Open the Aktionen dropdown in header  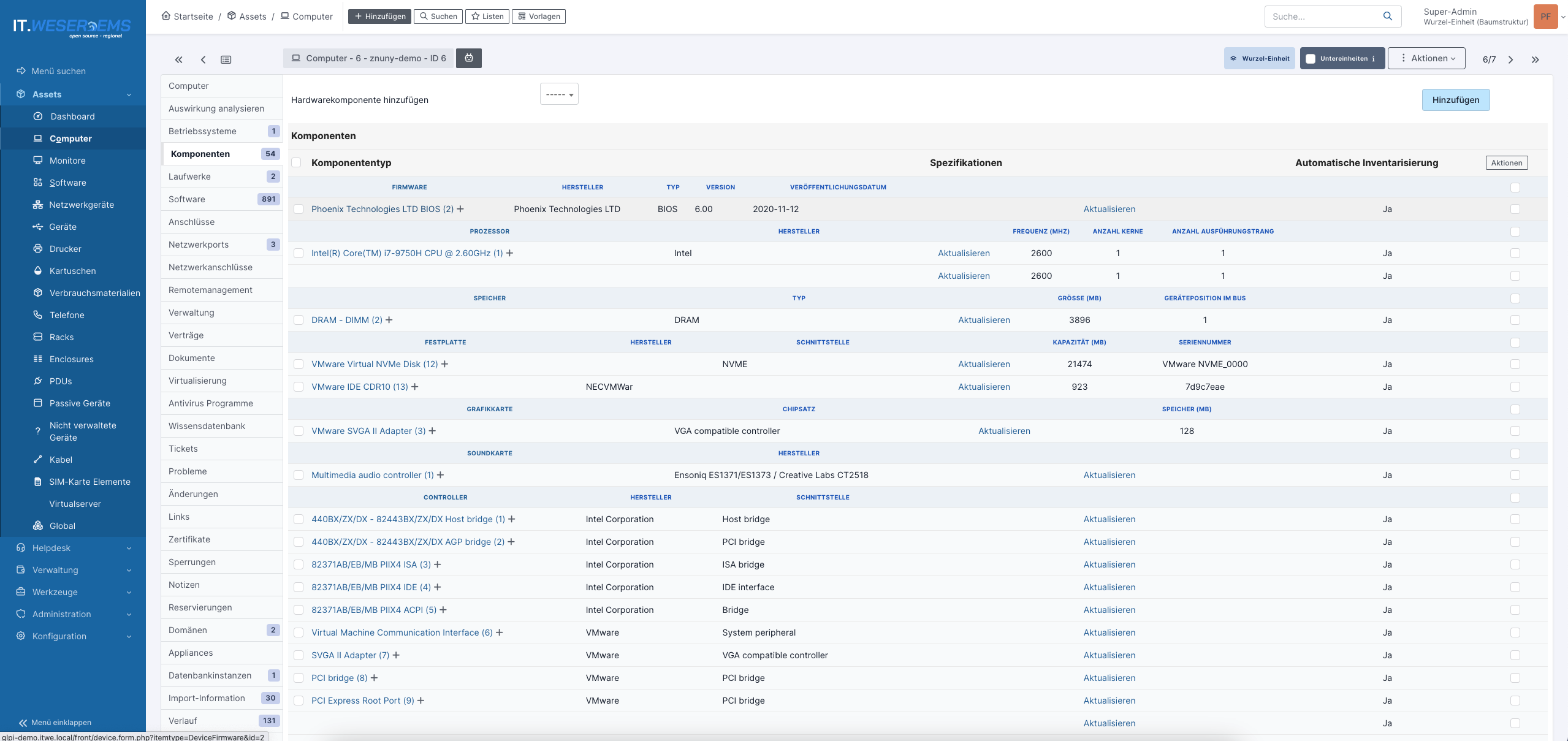(x=1426, y=58)
